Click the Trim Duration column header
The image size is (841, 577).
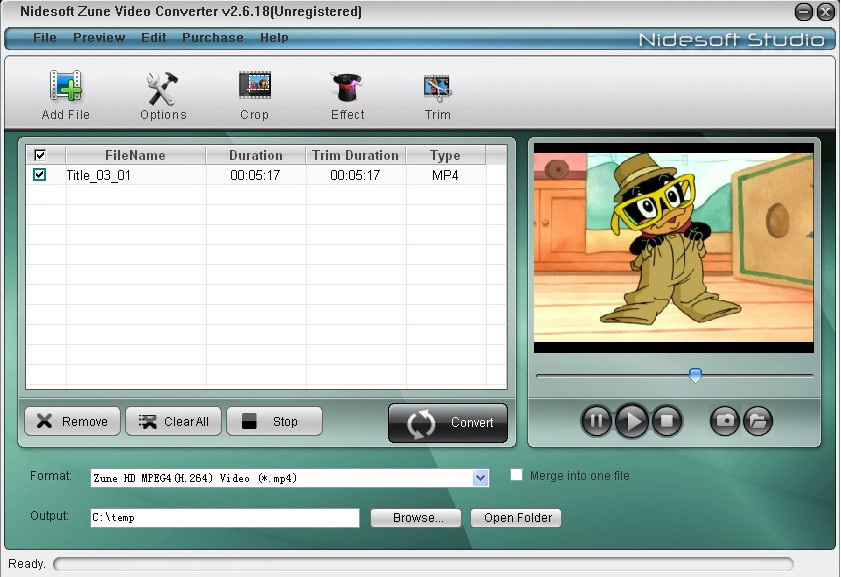(356, 155)
